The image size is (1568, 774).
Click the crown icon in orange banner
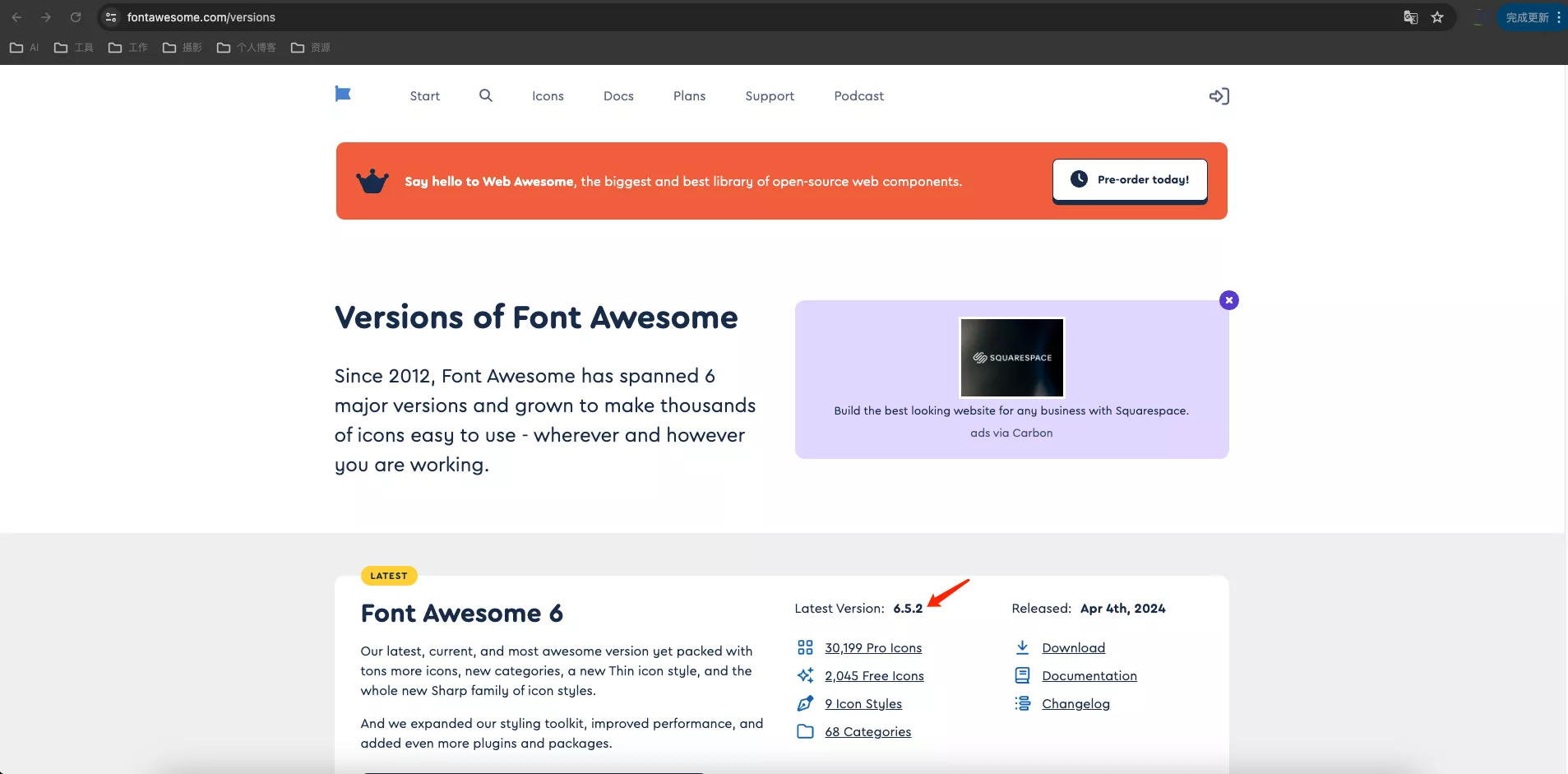pyautogui.click(x=372, y=181)
